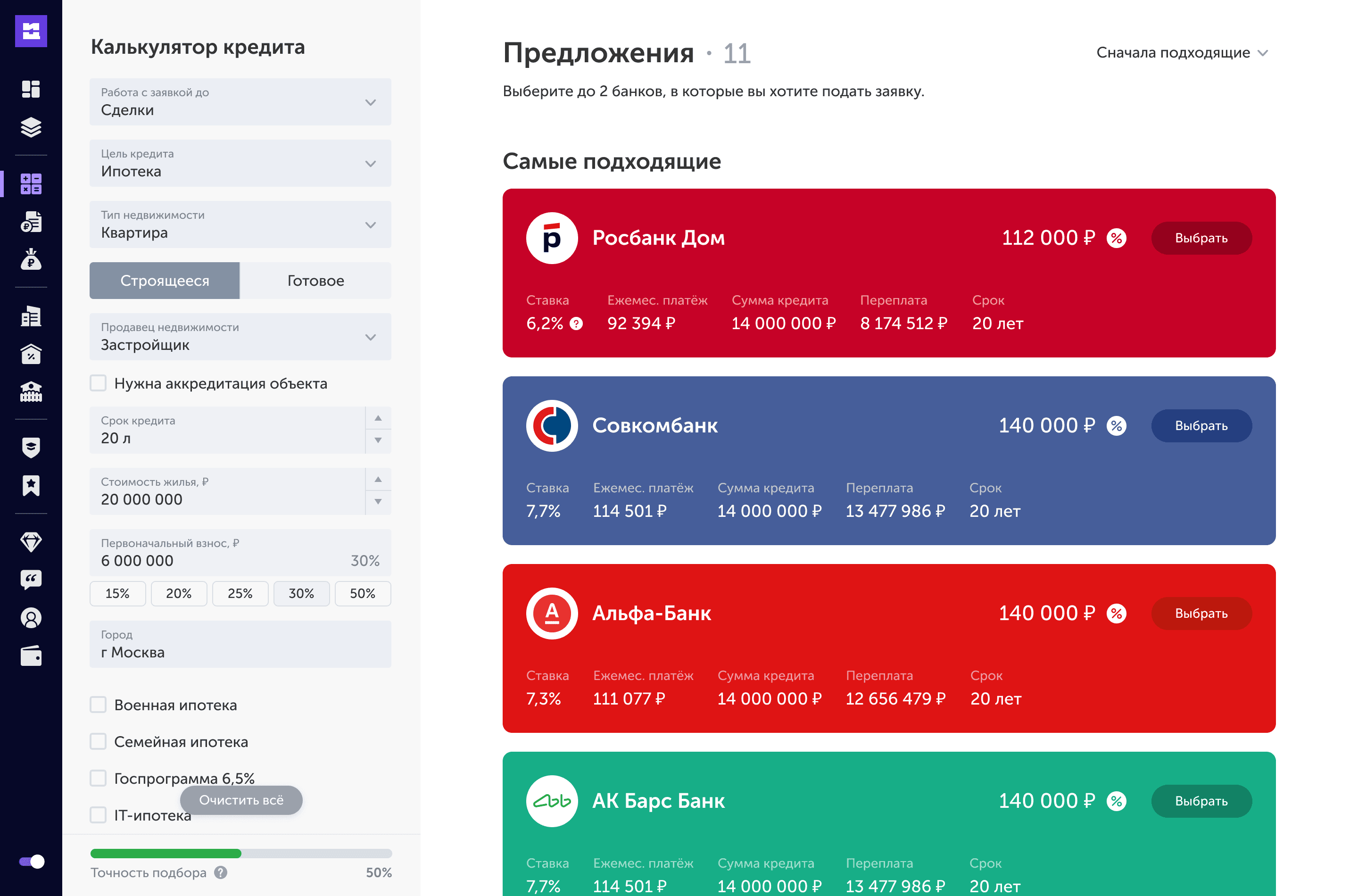
Task: Open the buildings icon in sidebar
Action: coord(31,316)
